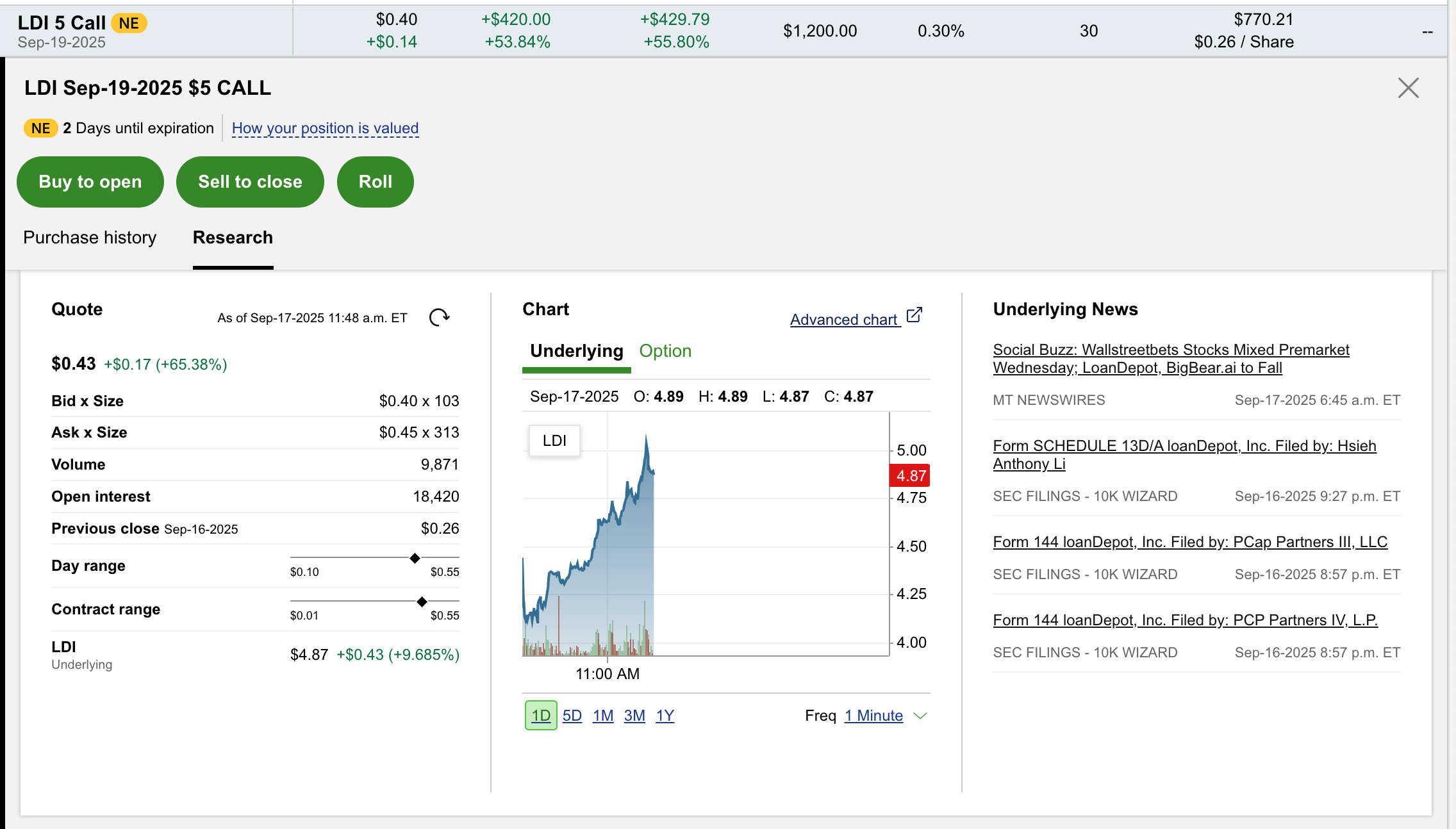The height and width of the screenshot is (829, 1456).
Task: Open Form 144 PCP Partners IV filing
Action: click(x=1185, y=620)
